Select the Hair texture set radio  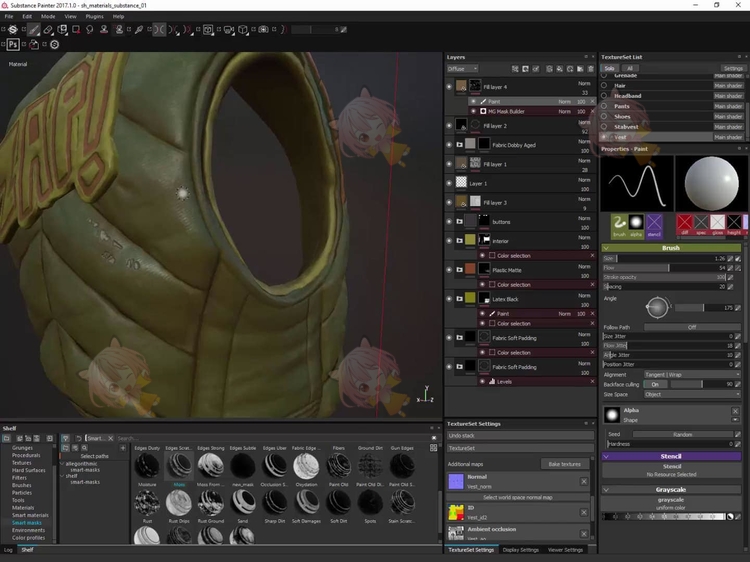coord(604,86)
